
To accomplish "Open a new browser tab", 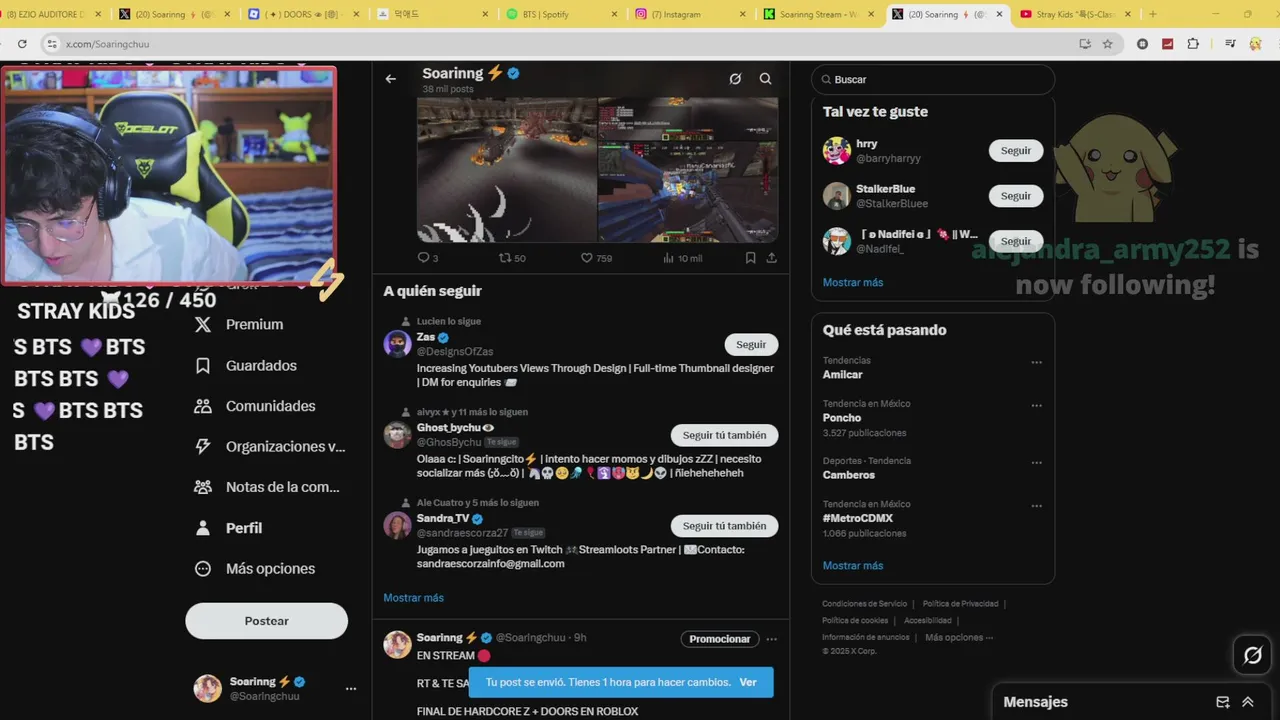I will [x=1152, y=14].
